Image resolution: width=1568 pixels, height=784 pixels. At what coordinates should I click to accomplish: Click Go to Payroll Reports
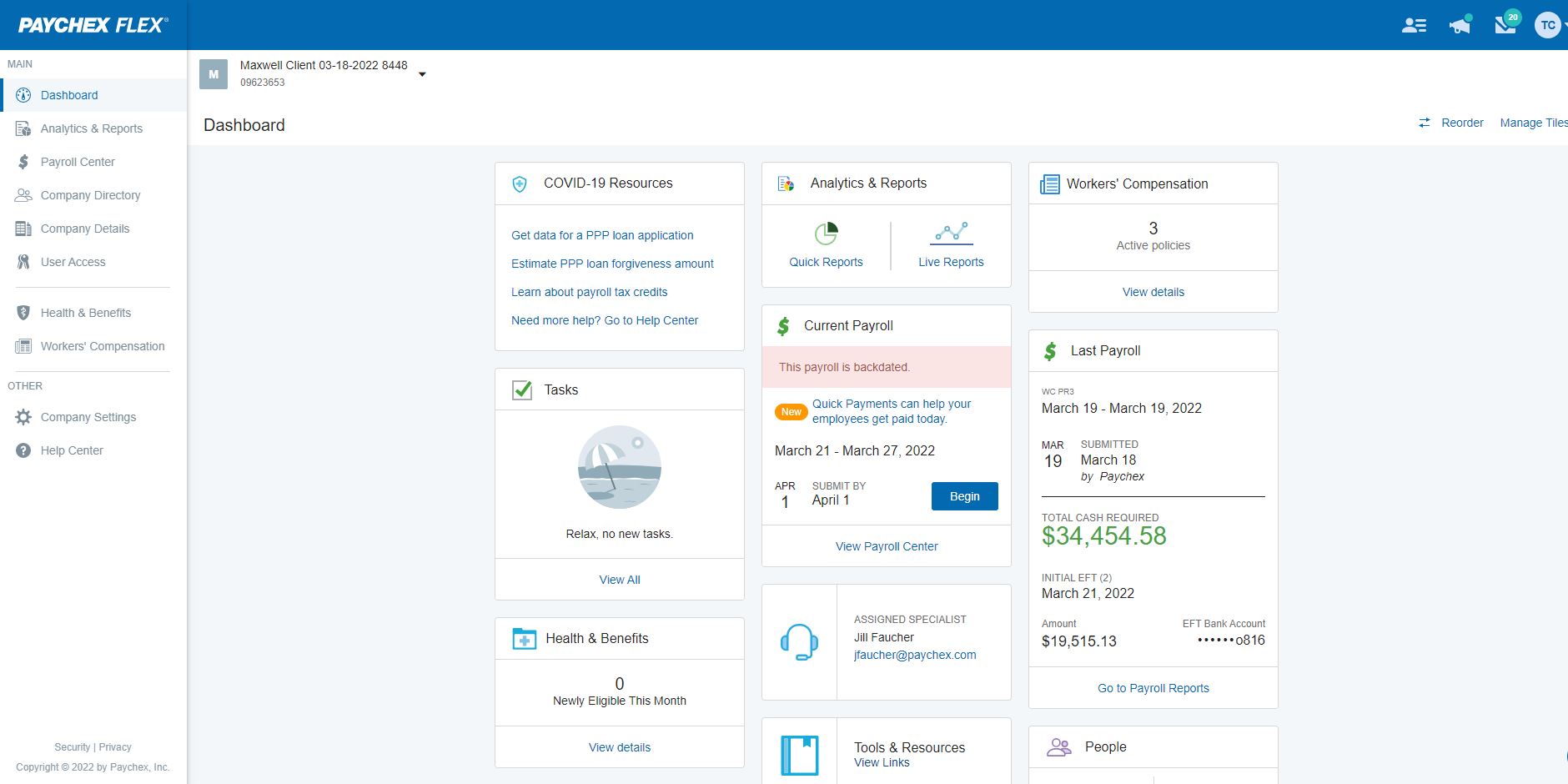(x=1153, y=688)
